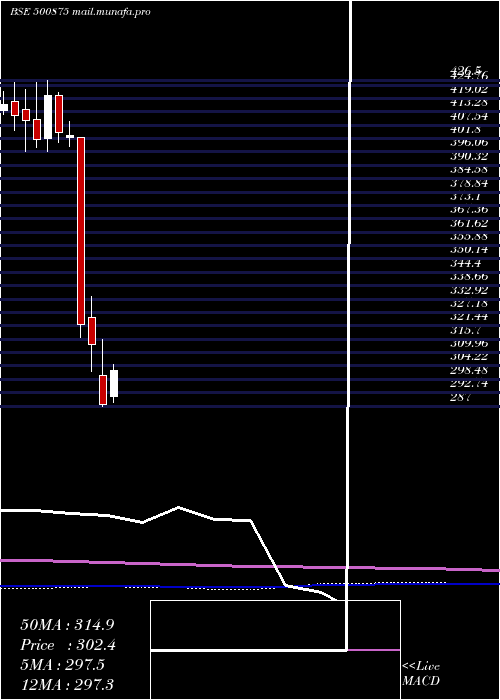This screenshot has height=700, width=500.
Task: Click the 287 price axis label
Action: pos(460,397)
